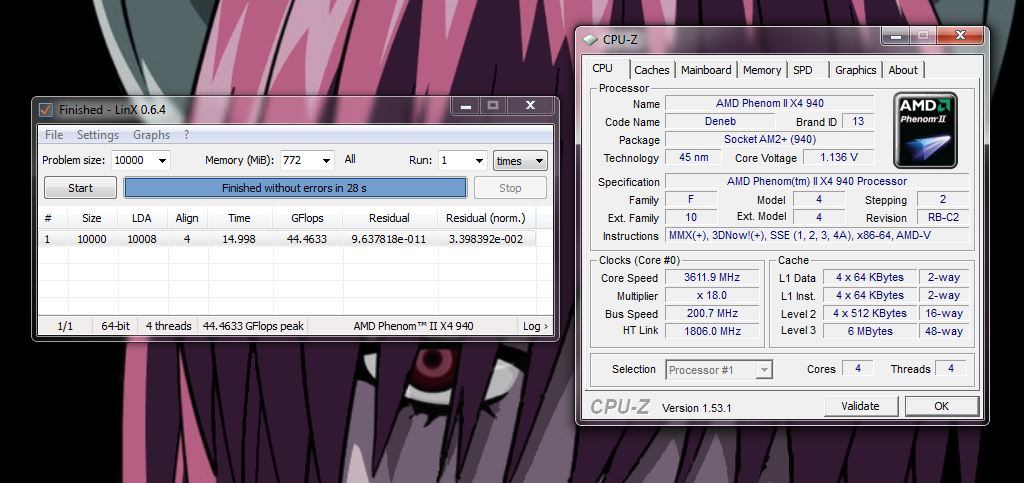Click the CPU-Z title bar icon
This screenshot has height=483, width=1024.
pos(590,40)
